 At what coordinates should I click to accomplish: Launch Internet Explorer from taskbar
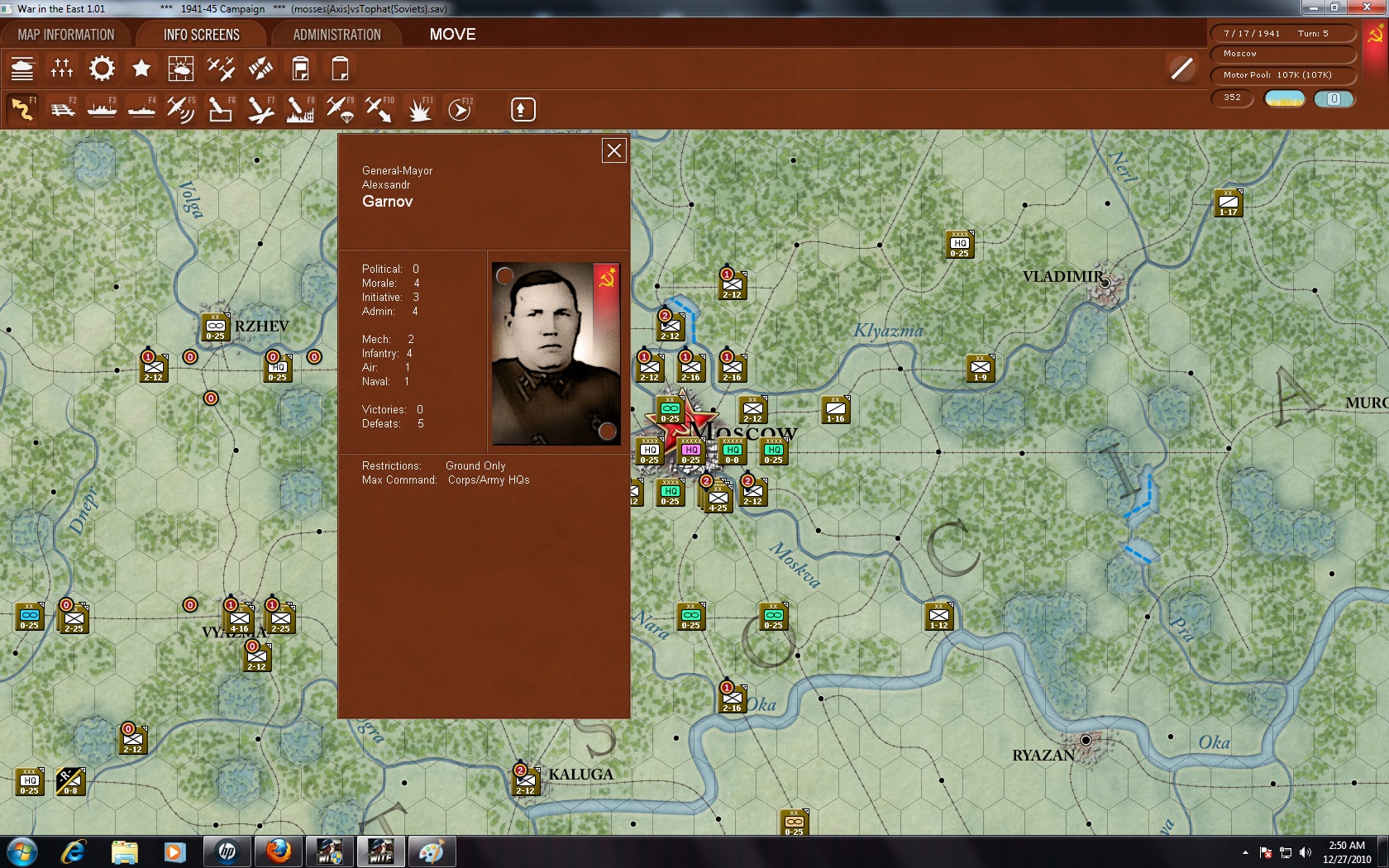tap(73, 851)
